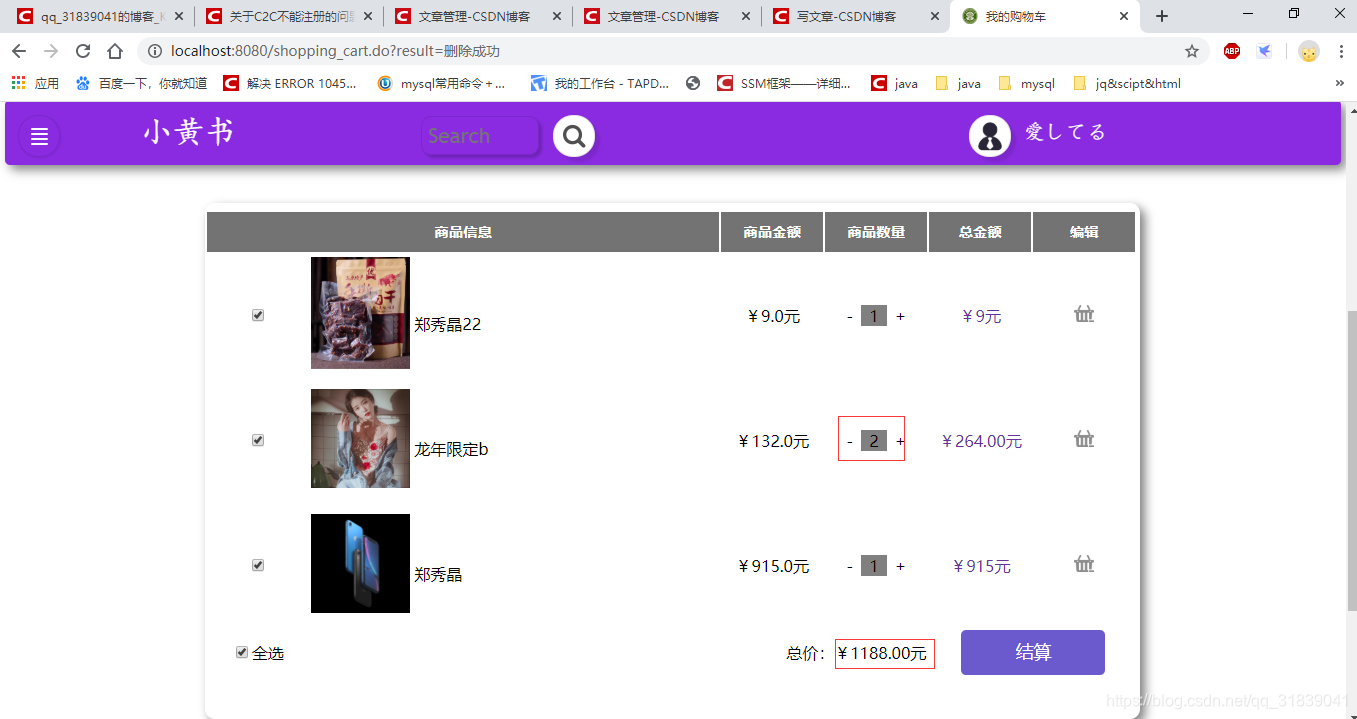Uncheck the 龙年限定b item checkbox
The height and width of the screenshot is (719, 1357).
[258, 440]
